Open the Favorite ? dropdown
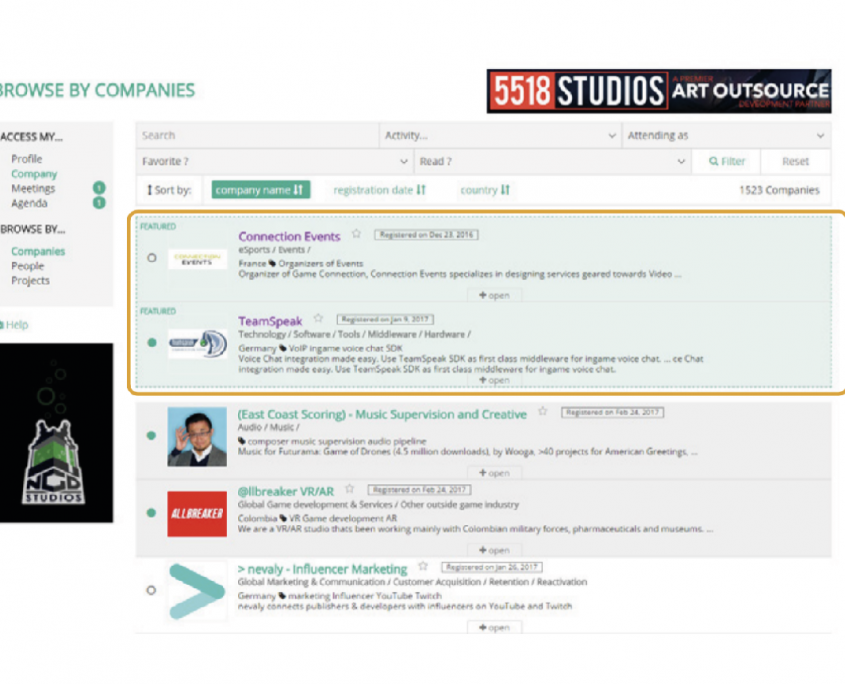Screen dimensions: 845x684 275,161
